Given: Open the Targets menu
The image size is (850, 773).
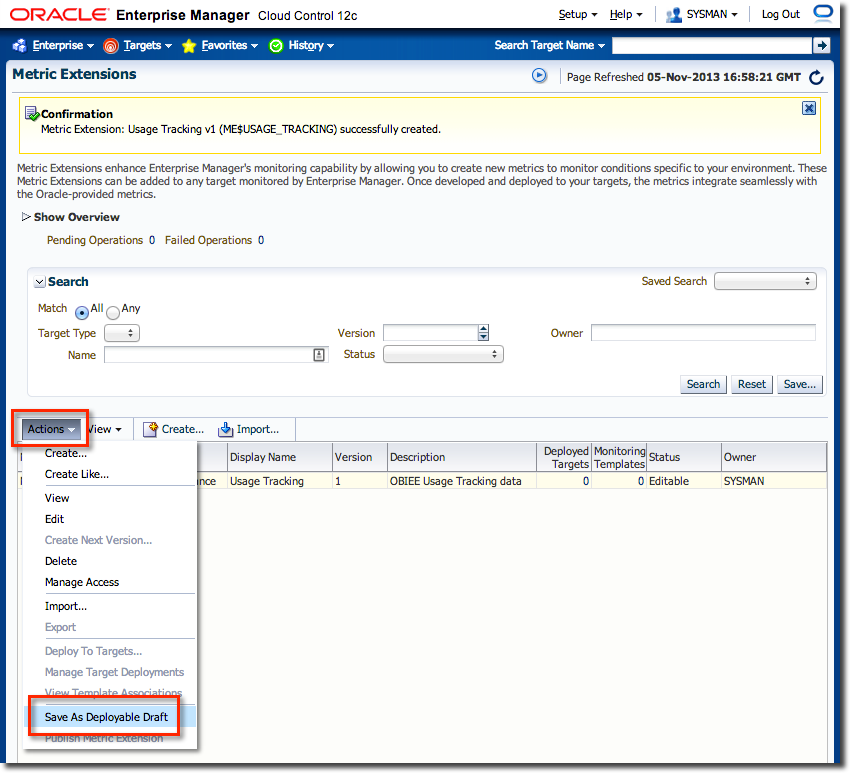Looking at the screenshot, I should [x=138, y=46].
